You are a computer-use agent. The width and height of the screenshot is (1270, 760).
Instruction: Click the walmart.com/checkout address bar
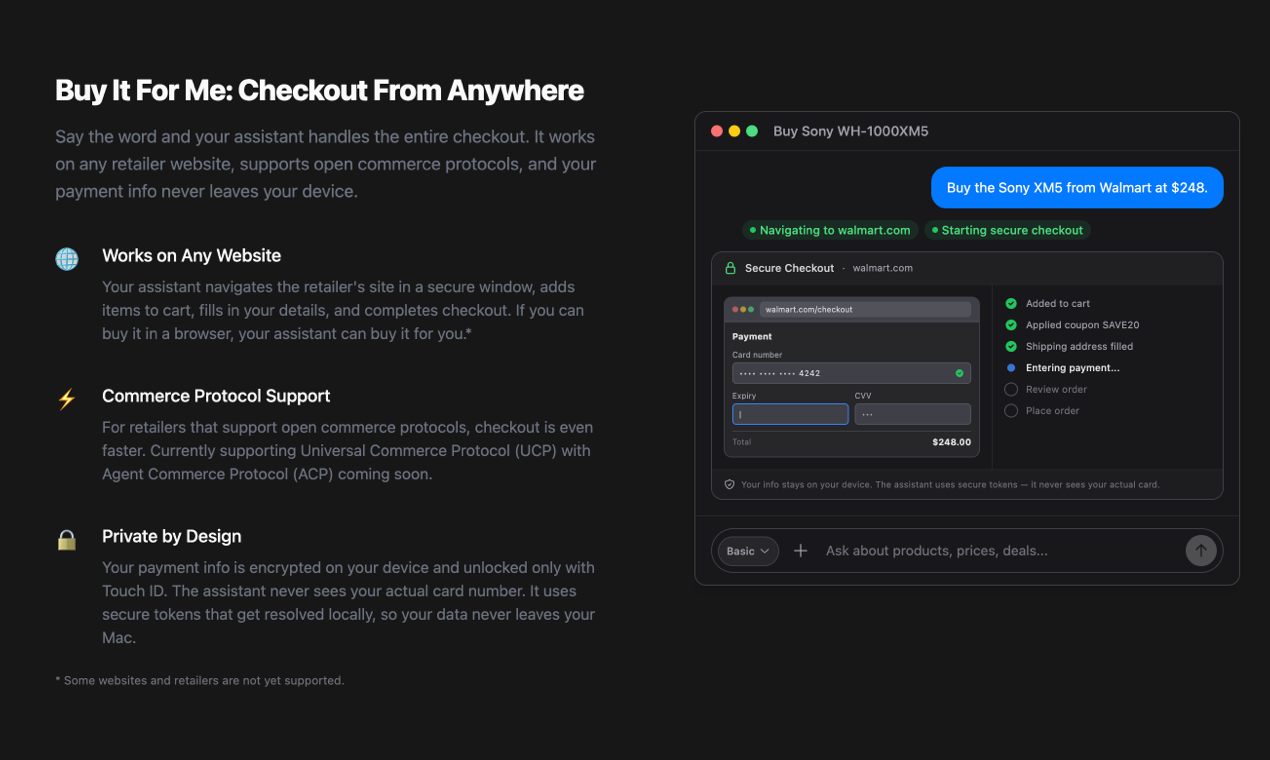[865, 309]
